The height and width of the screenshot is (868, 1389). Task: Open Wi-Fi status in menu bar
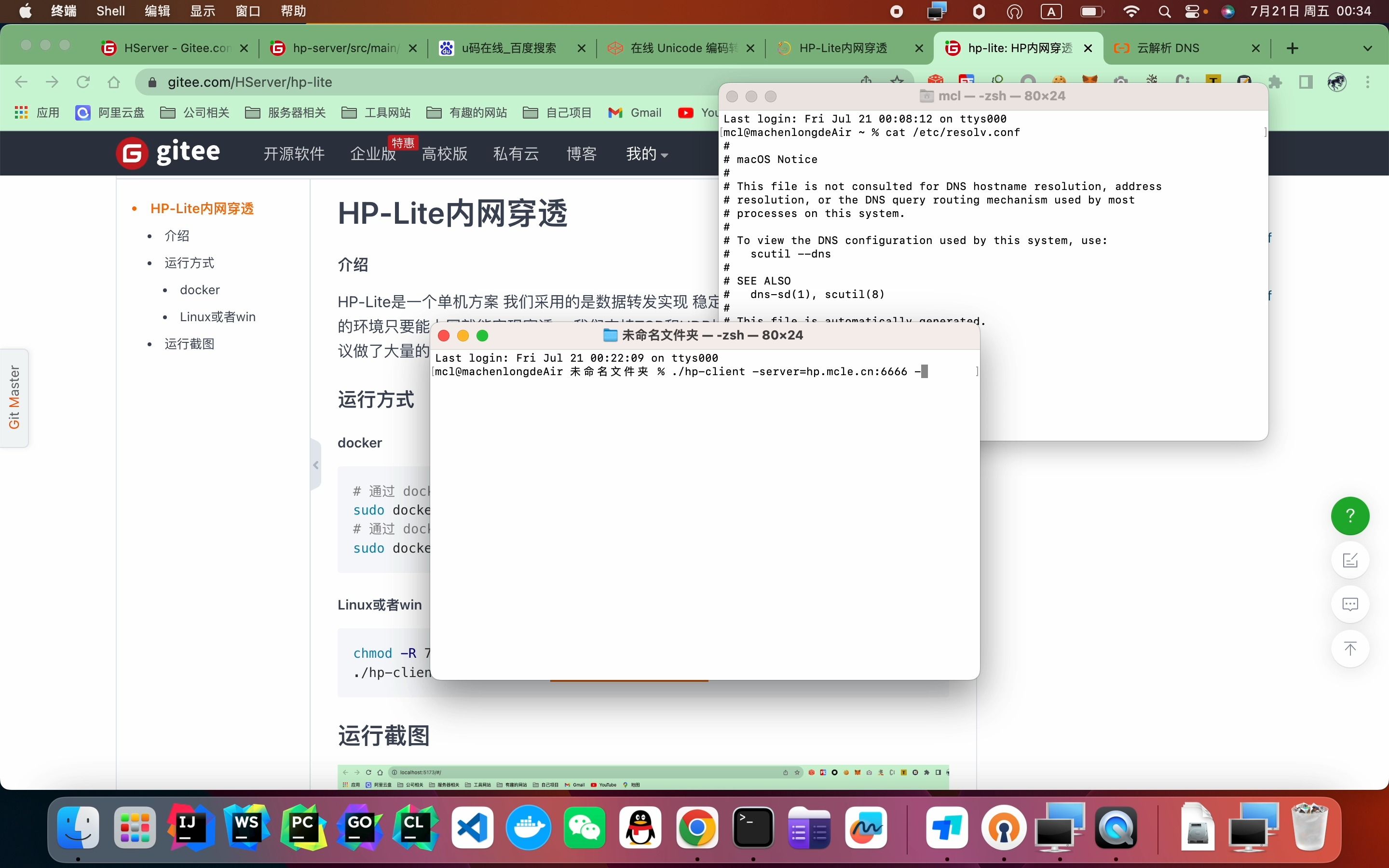tap(1130, 12)
